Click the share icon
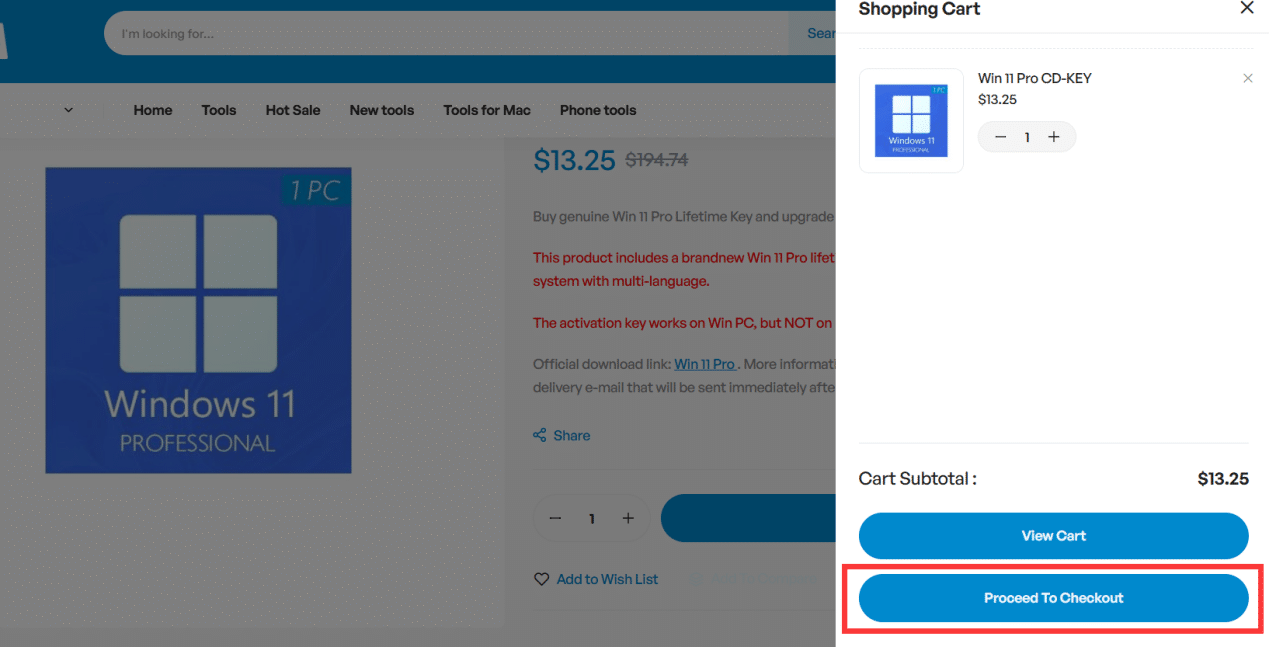The width and height of the screenshot is (1269, 647). 540,435
